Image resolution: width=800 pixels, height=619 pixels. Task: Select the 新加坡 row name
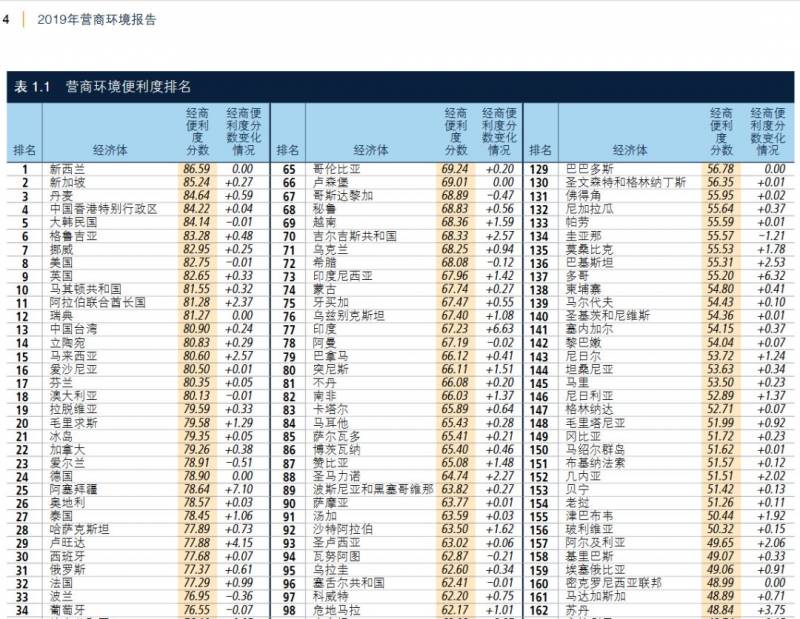tap(68, 183)
